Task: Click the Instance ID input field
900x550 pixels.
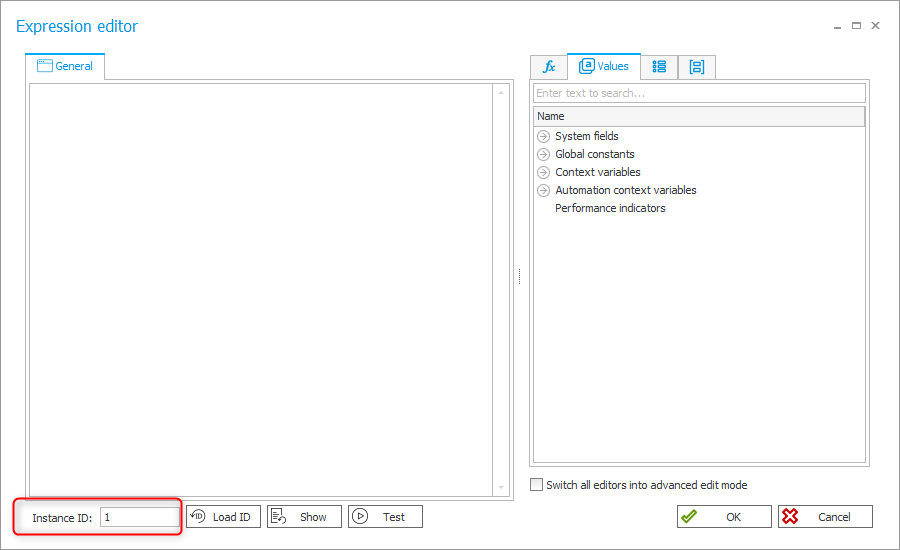Action: (139, 517)
